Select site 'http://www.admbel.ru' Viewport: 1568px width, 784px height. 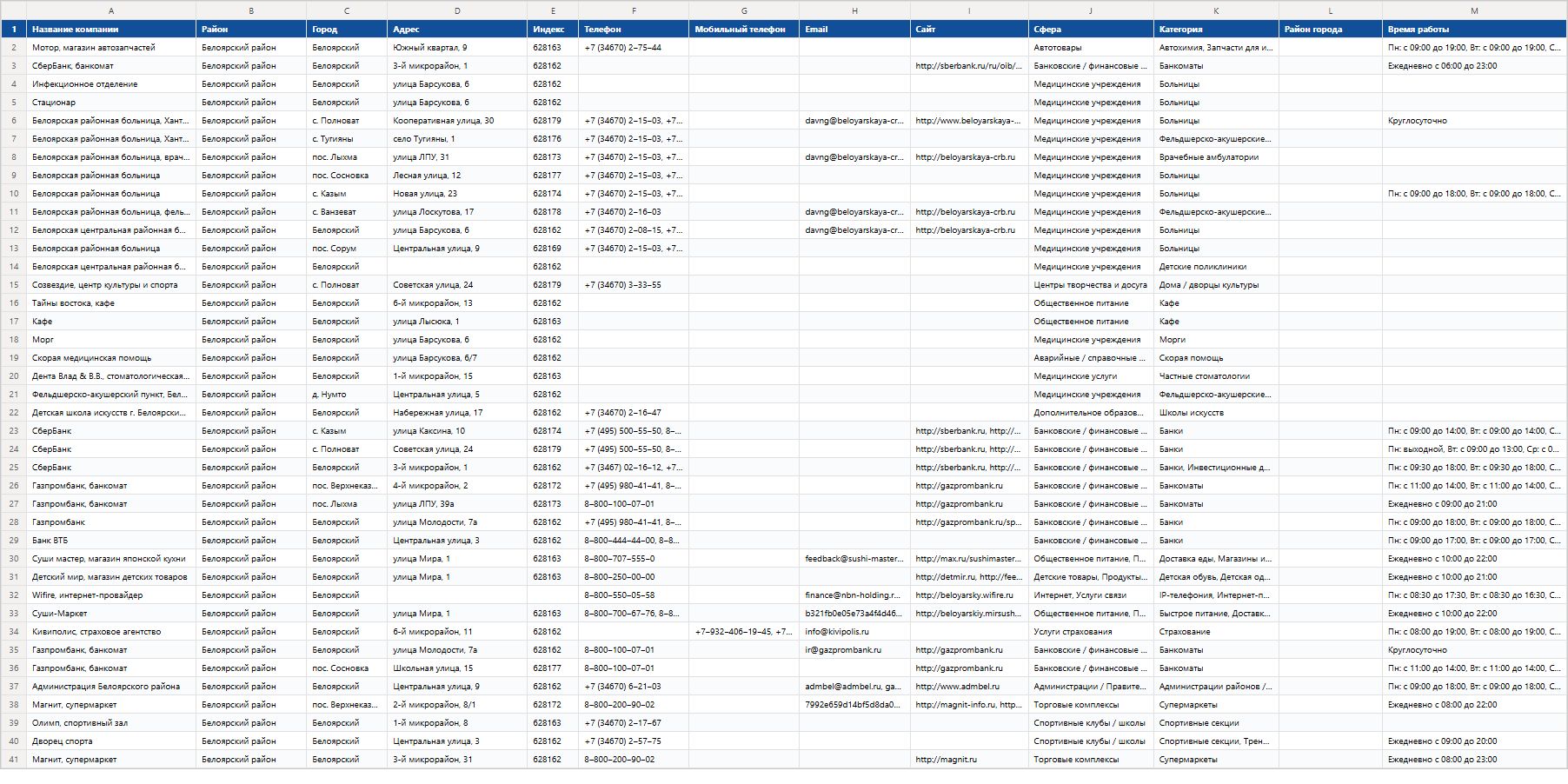(x=969, y=687)
